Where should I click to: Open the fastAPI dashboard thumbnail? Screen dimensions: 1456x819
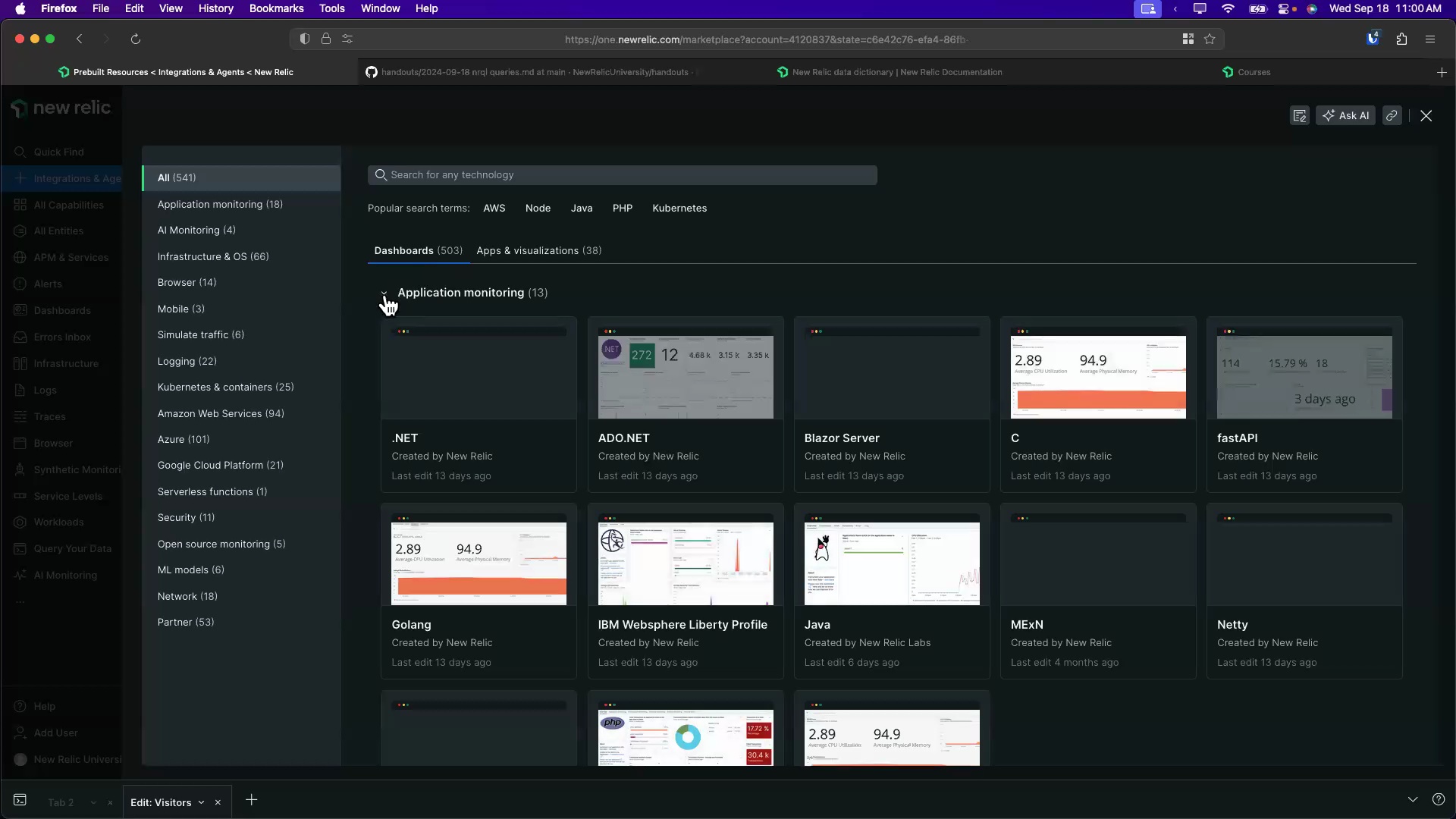(x=1304, y=373)
